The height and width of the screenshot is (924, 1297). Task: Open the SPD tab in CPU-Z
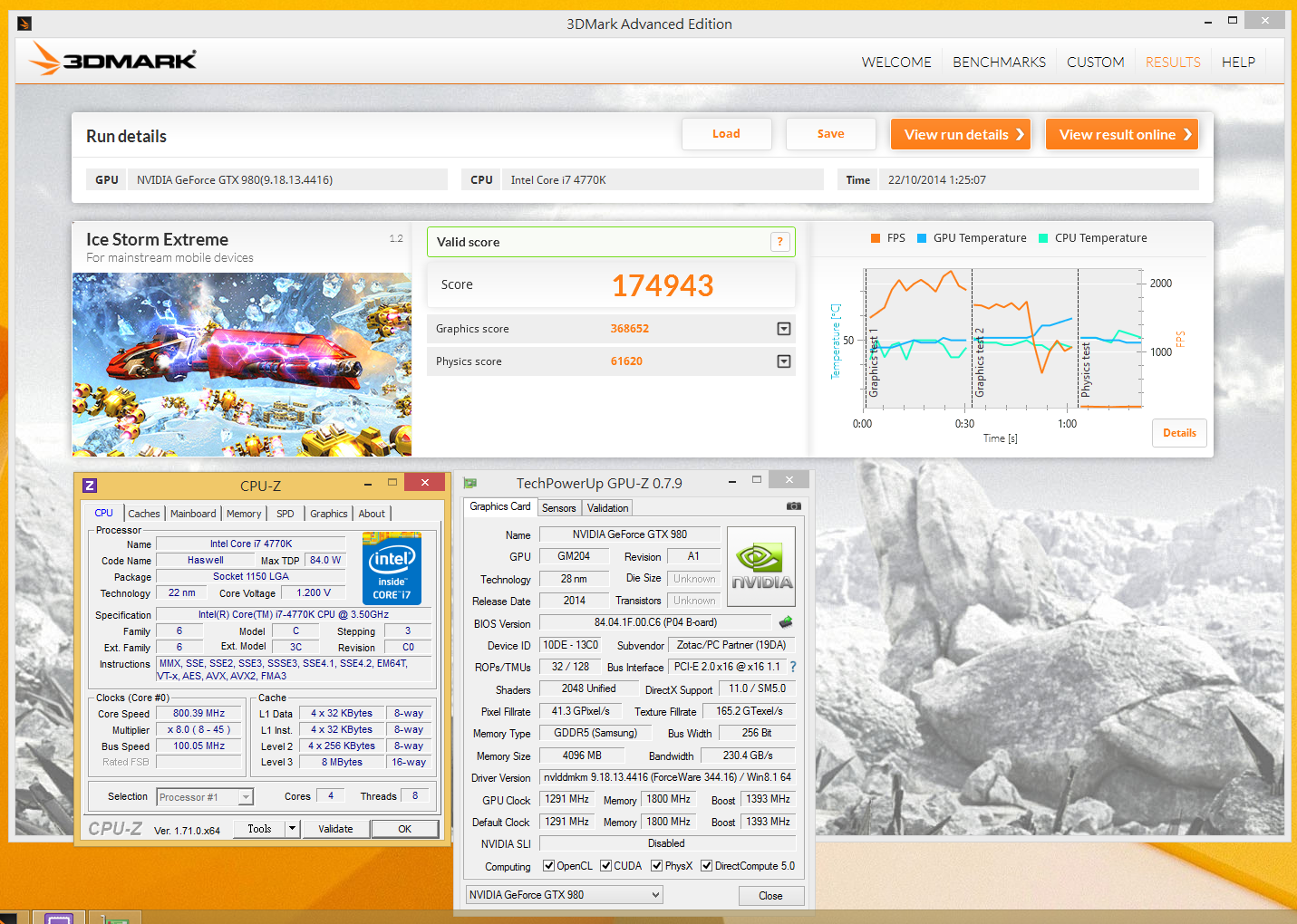point(286,514)
